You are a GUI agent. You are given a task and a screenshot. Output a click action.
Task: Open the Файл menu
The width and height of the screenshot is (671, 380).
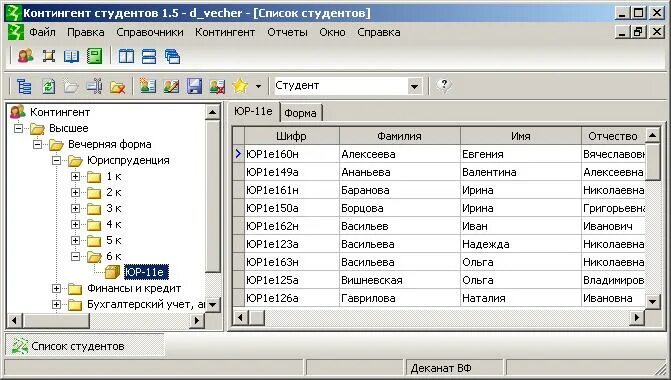click(x=42, y=33)
